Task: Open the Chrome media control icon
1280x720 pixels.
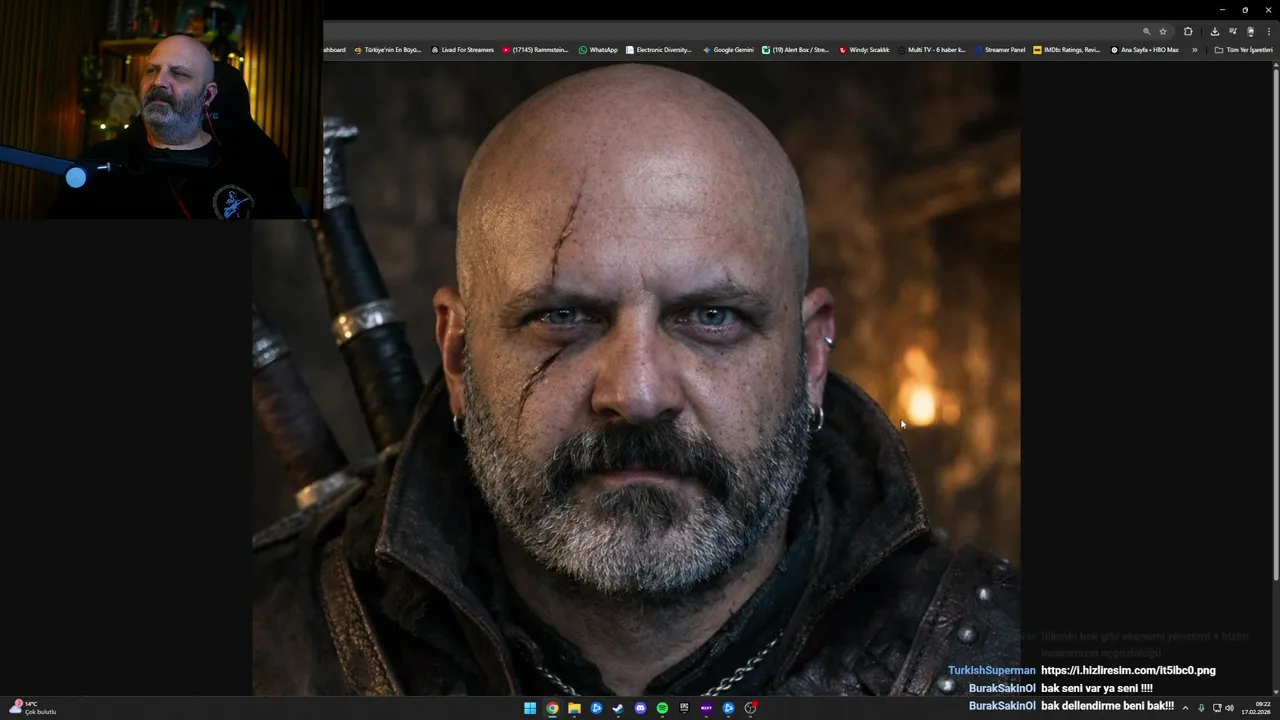Action: 1233,31
